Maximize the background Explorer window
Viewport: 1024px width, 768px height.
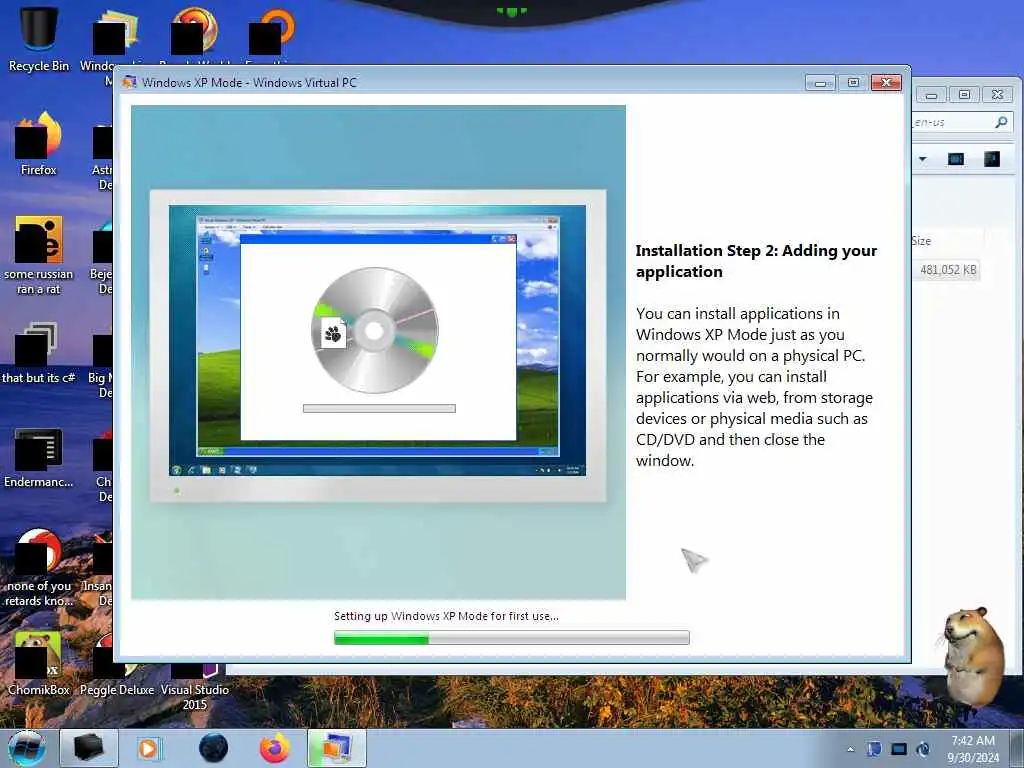click(964, 95)
